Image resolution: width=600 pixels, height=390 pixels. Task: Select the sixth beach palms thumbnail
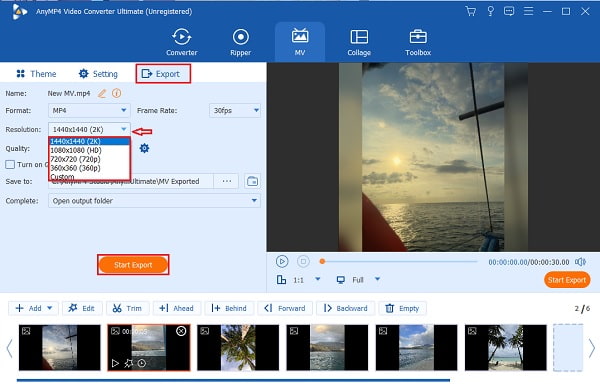[505, 348]
